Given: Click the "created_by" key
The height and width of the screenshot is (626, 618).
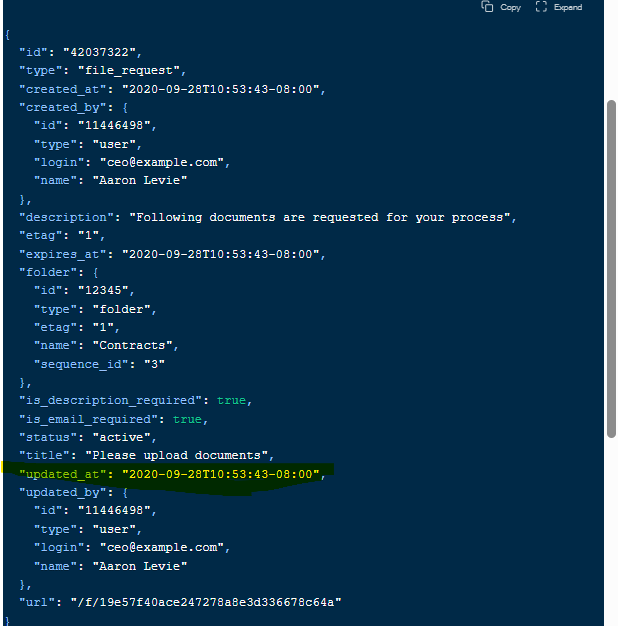Looking at the screenshot, I should [63, 107].
